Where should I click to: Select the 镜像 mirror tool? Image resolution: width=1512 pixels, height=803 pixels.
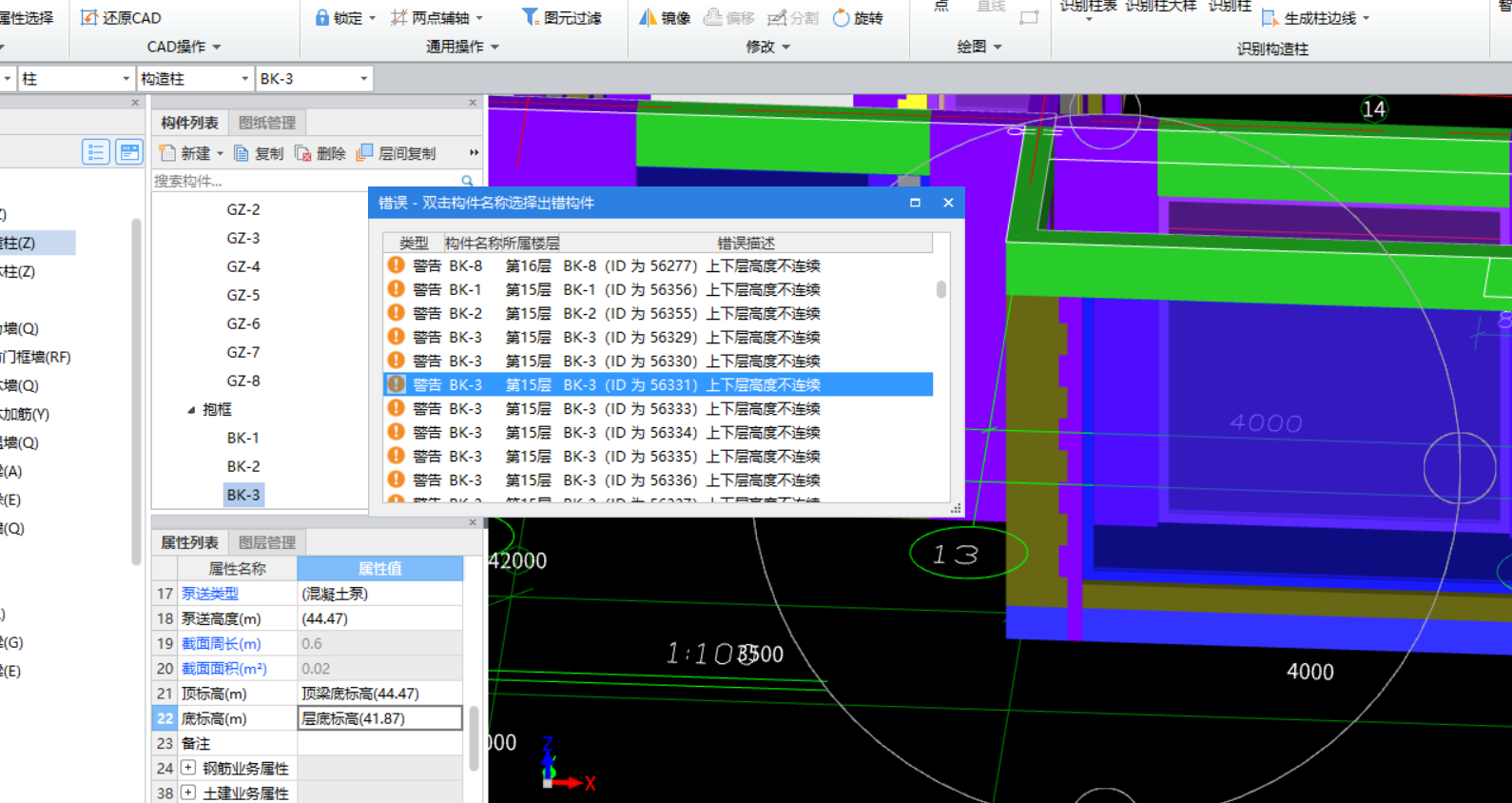pyautogui.click(x=664, y=17)
